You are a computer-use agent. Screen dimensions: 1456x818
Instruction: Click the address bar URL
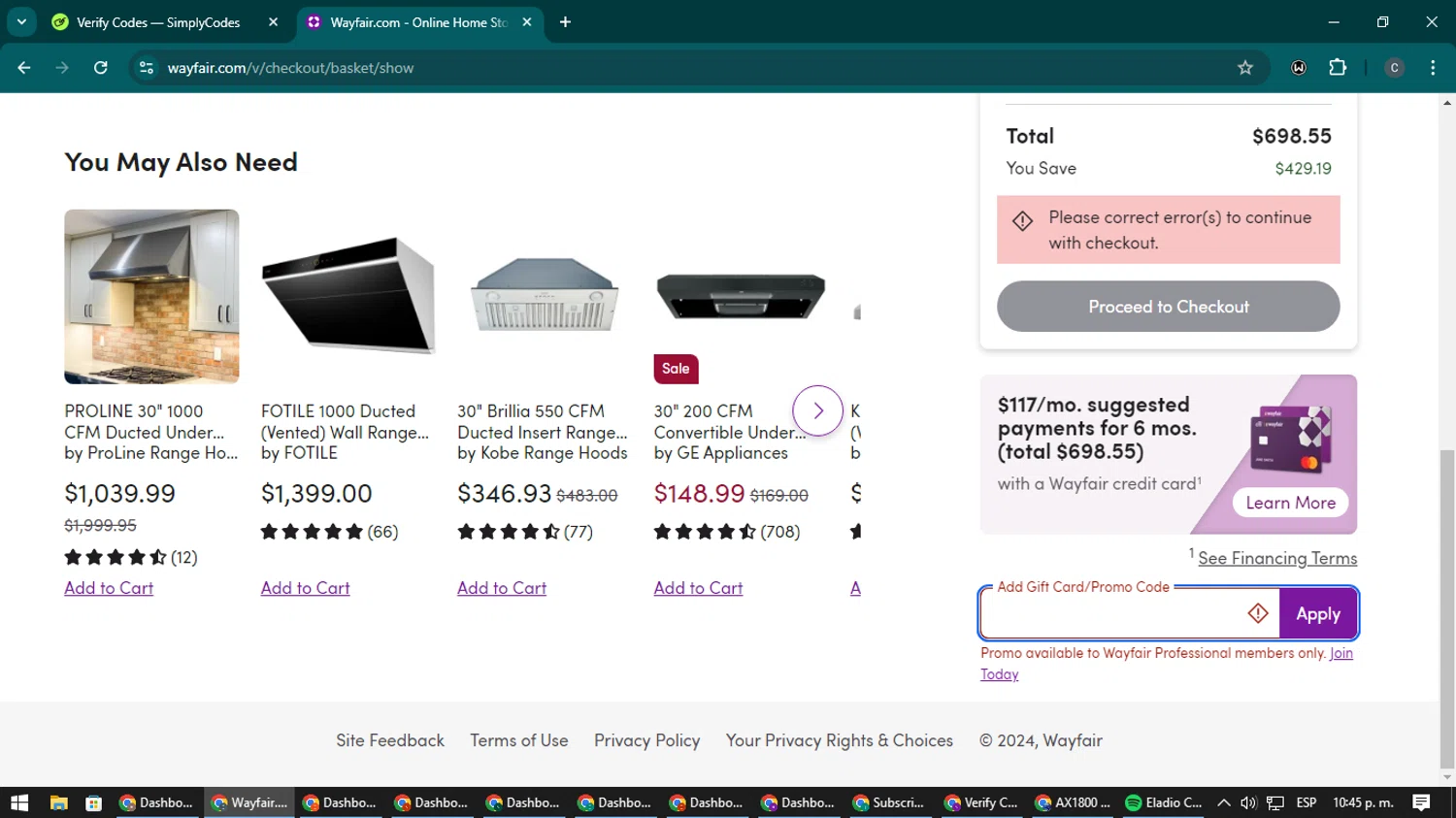(290, 68)
